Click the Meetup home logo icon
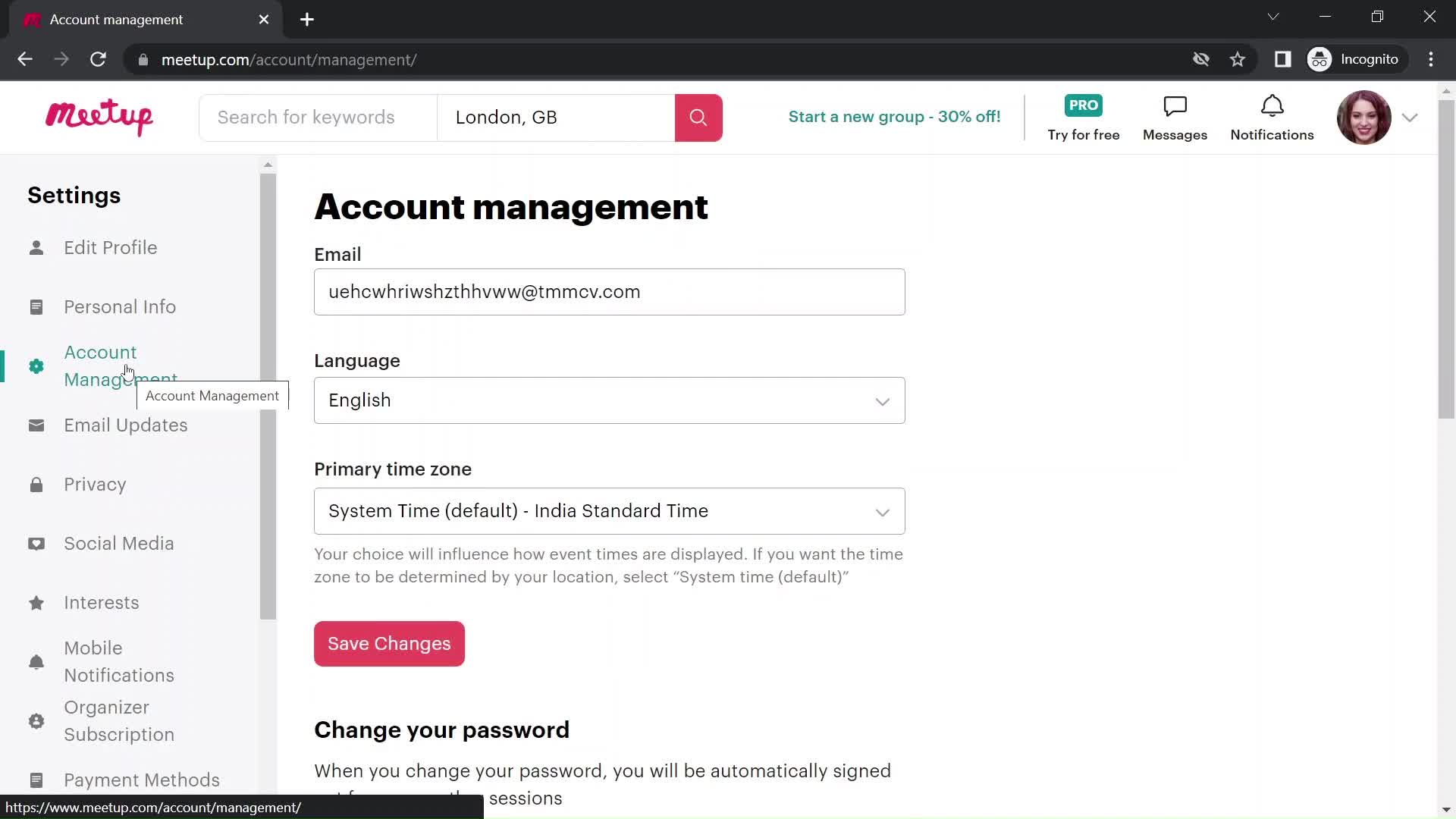Image resolution: width=1456 pixels, height=819 pixels. 98,117
